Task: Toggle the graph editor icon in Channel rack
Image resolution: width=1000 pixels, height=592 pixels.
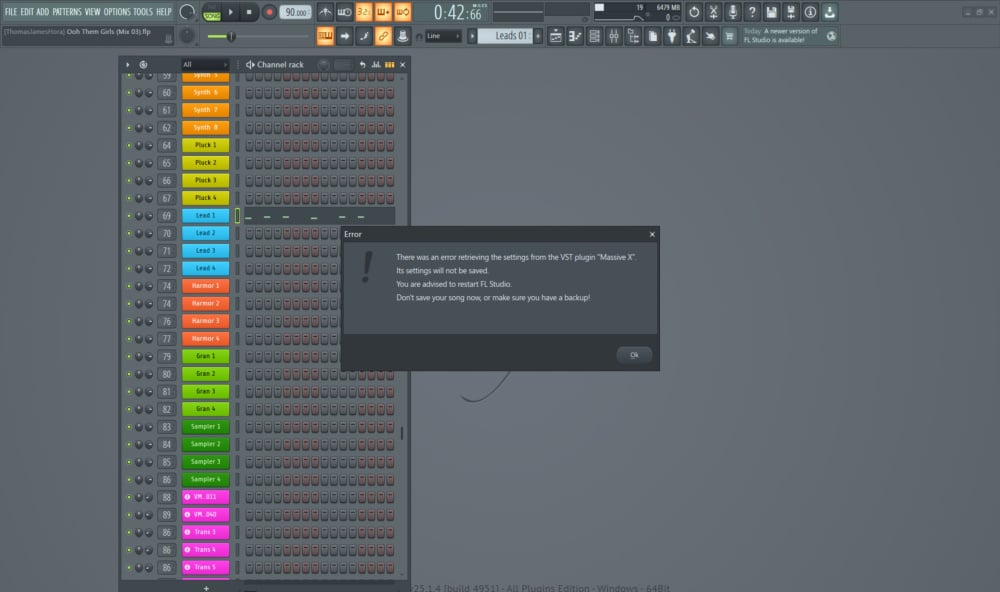Action: 376,64
